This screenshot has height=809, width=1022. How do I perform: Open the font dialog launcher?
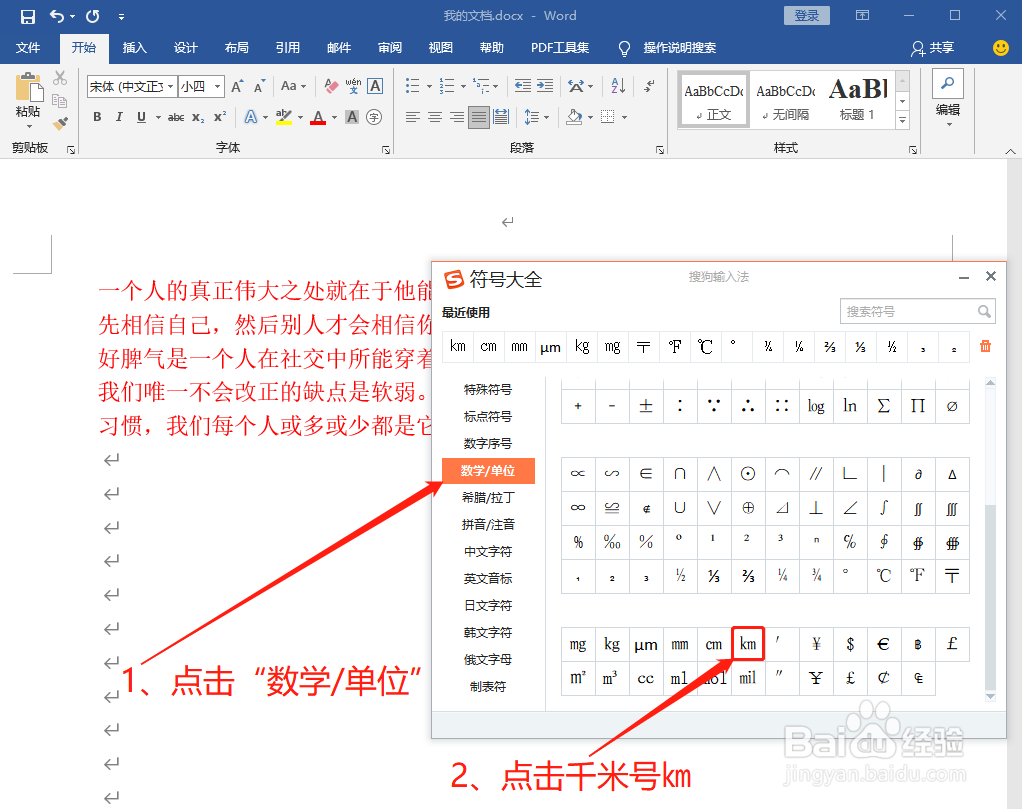[x=386, y=150]
